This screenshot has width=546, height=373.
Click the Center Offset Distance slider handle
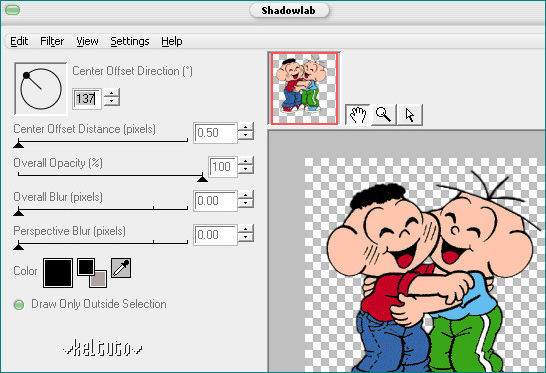[x=18, y=144]
